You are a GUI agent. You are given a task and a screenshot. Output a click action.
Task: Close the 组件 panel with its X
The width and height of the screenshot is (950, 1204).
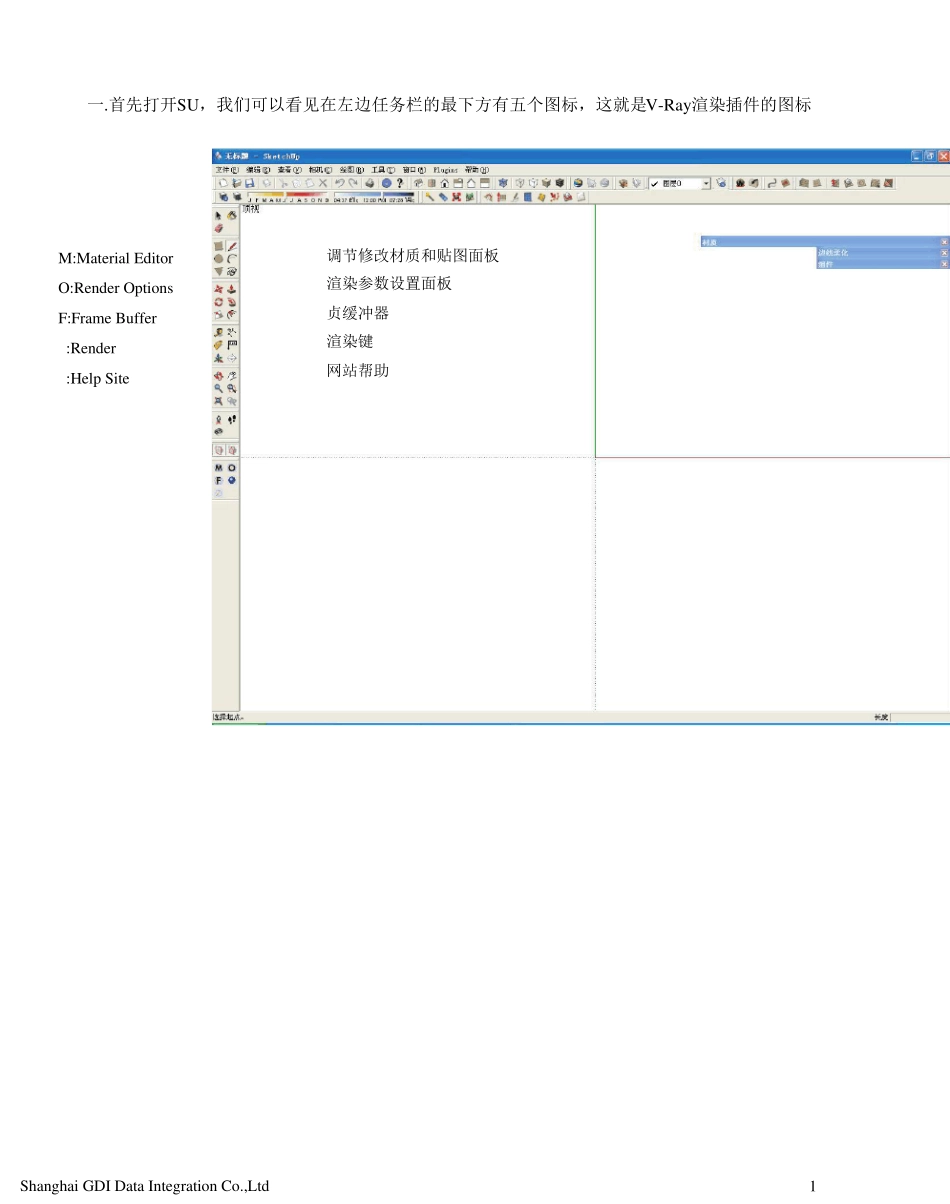click(x=944, y=264)
